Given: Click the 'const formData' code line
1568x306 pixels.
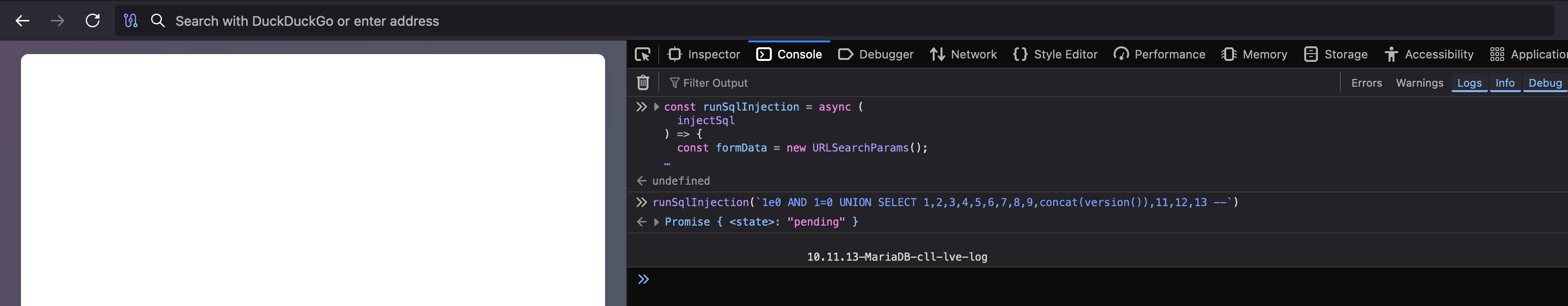Looking at the screenshot, I should [802, 148].
